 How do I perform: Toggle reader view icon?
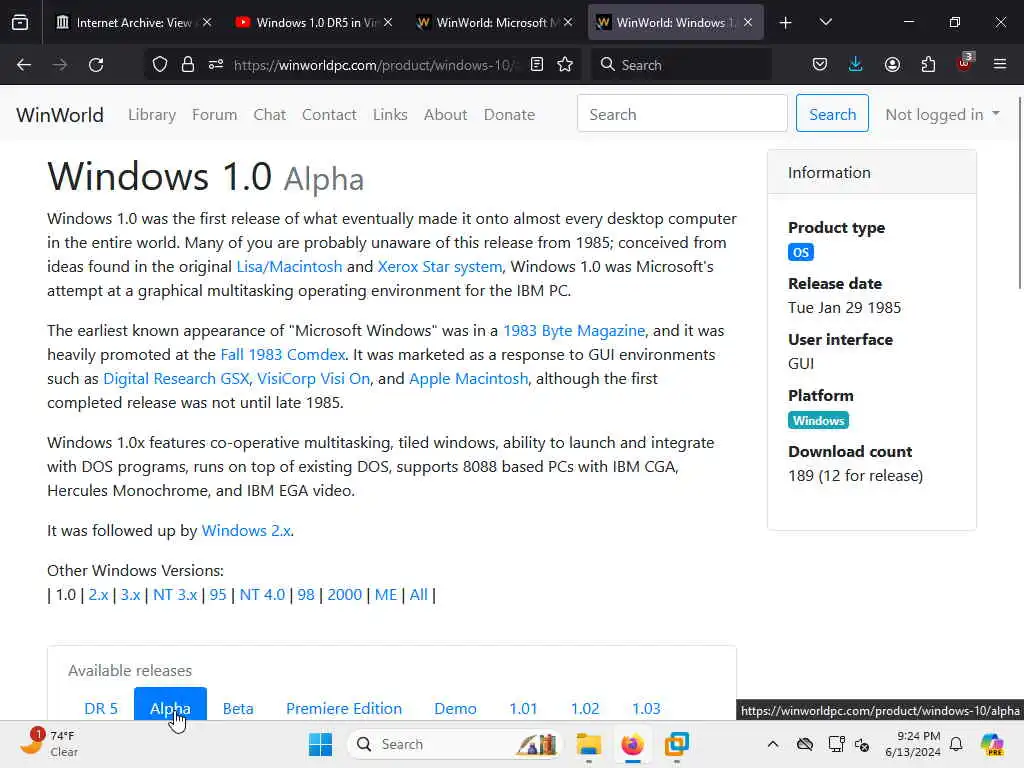[x=537, y=65]
